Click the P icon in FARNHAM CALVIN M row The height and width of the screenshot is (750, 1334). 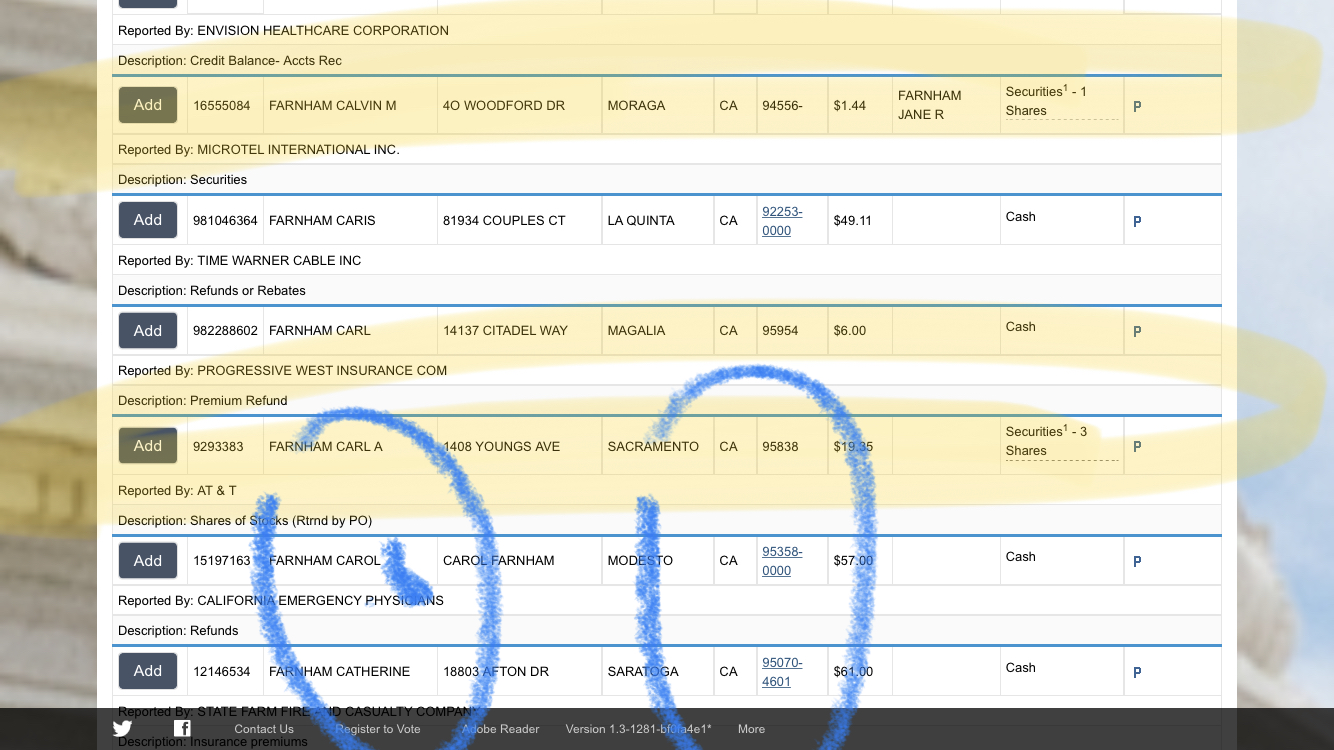[1137, 106]
